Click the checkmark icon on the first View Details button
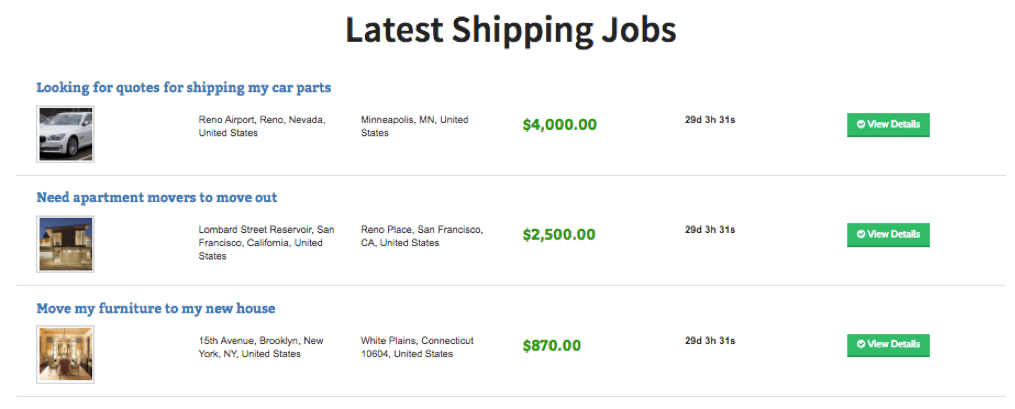The image size is (1015, 409). tap(861, 124)
